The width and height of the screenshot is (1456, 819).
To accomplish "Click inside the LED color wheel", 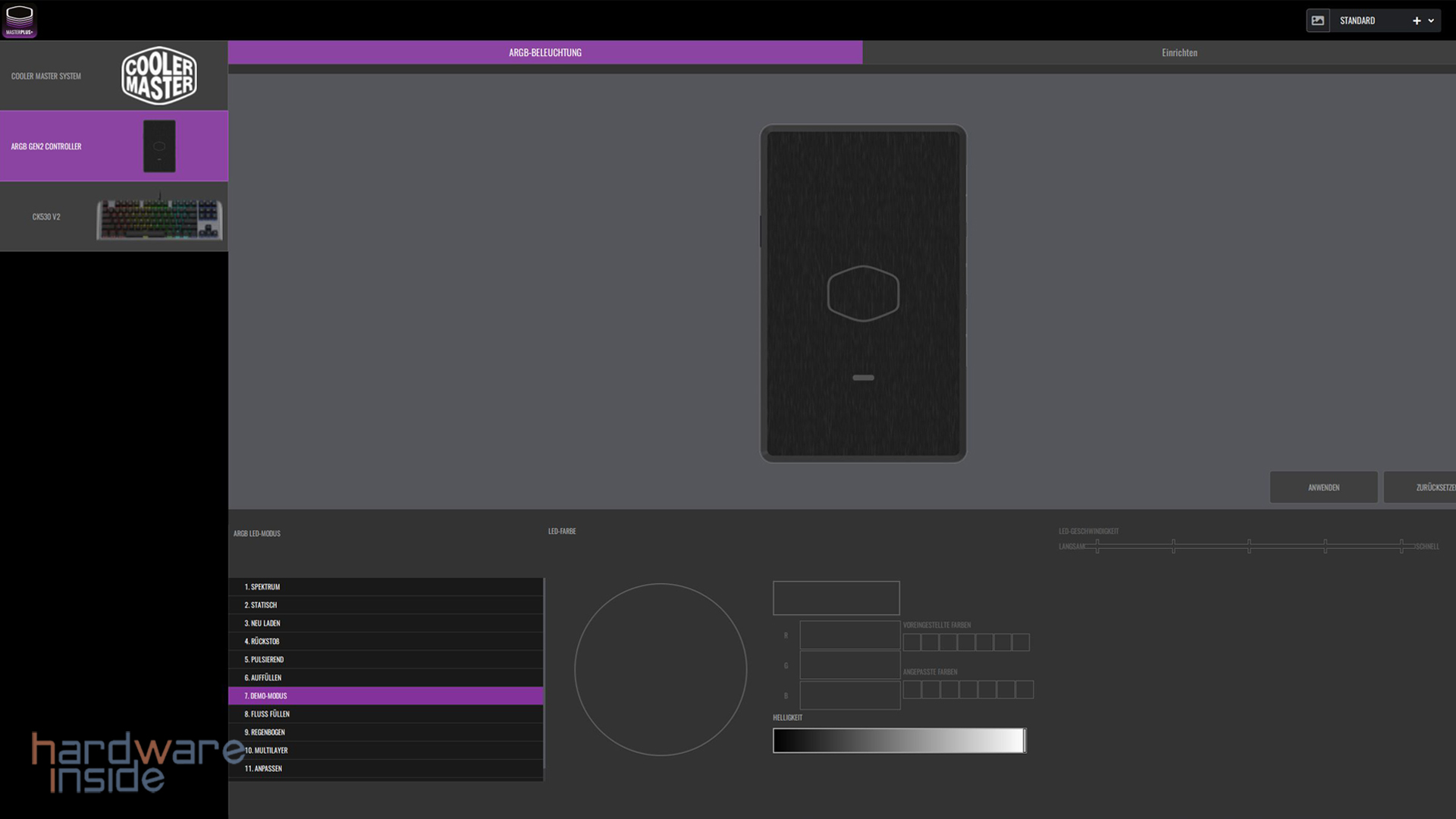I will tap(661, 670).
